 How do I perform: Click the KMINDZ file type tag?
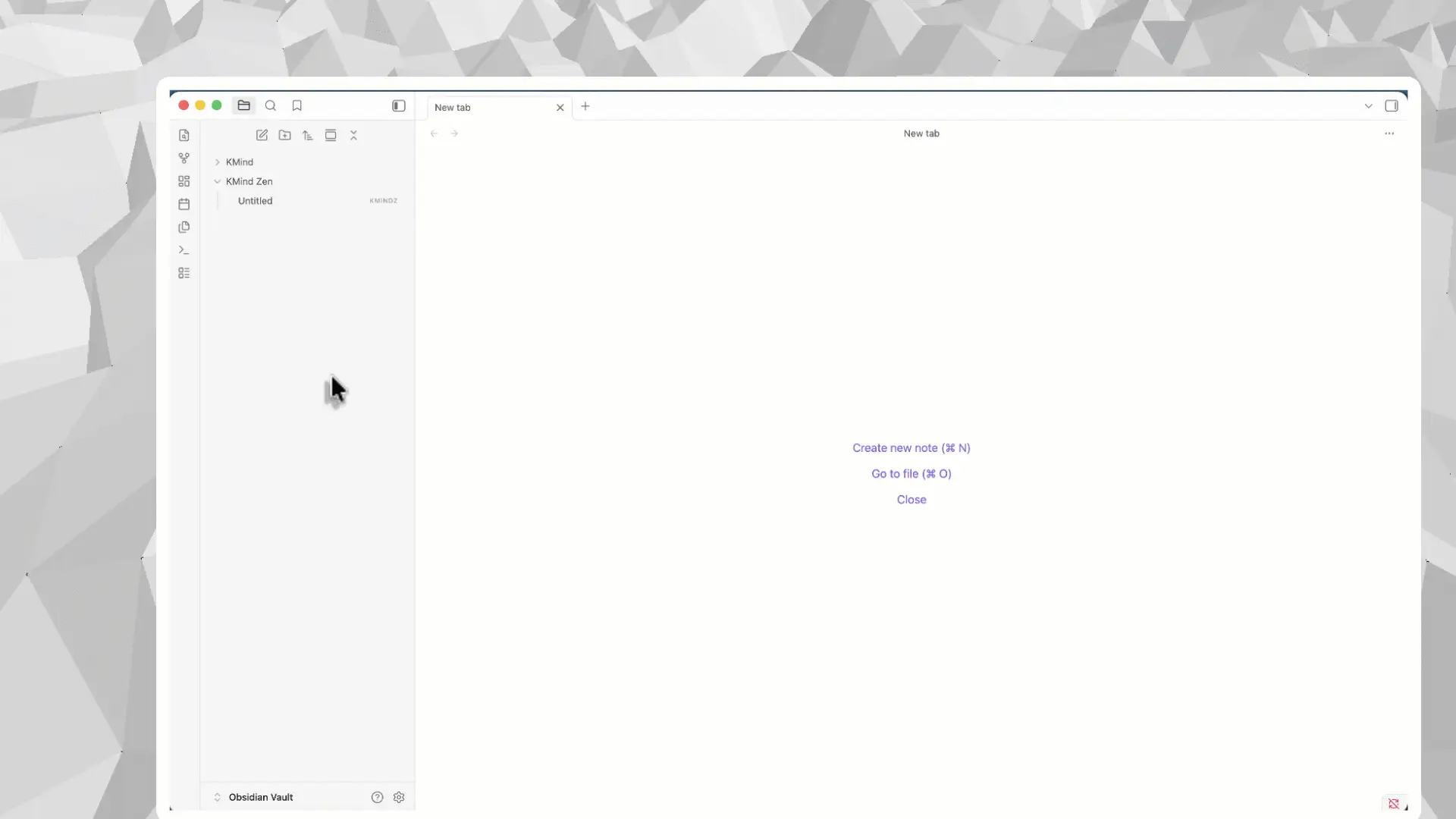(x=384, y=201)
